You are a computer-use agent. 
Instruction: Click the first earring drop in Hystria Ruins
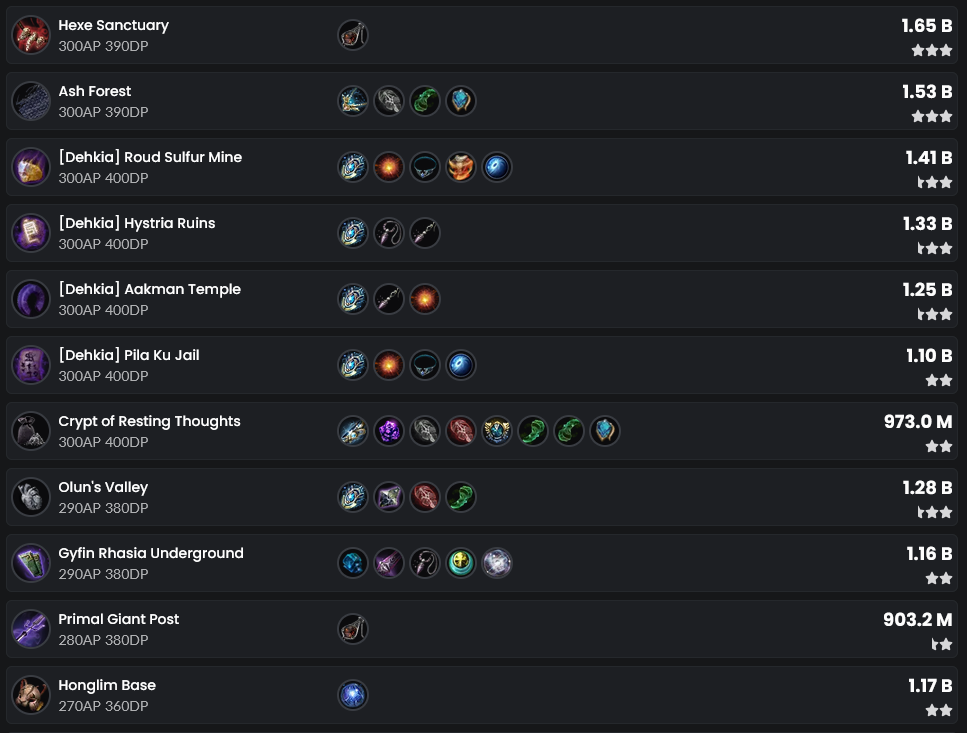coord(389,233)
